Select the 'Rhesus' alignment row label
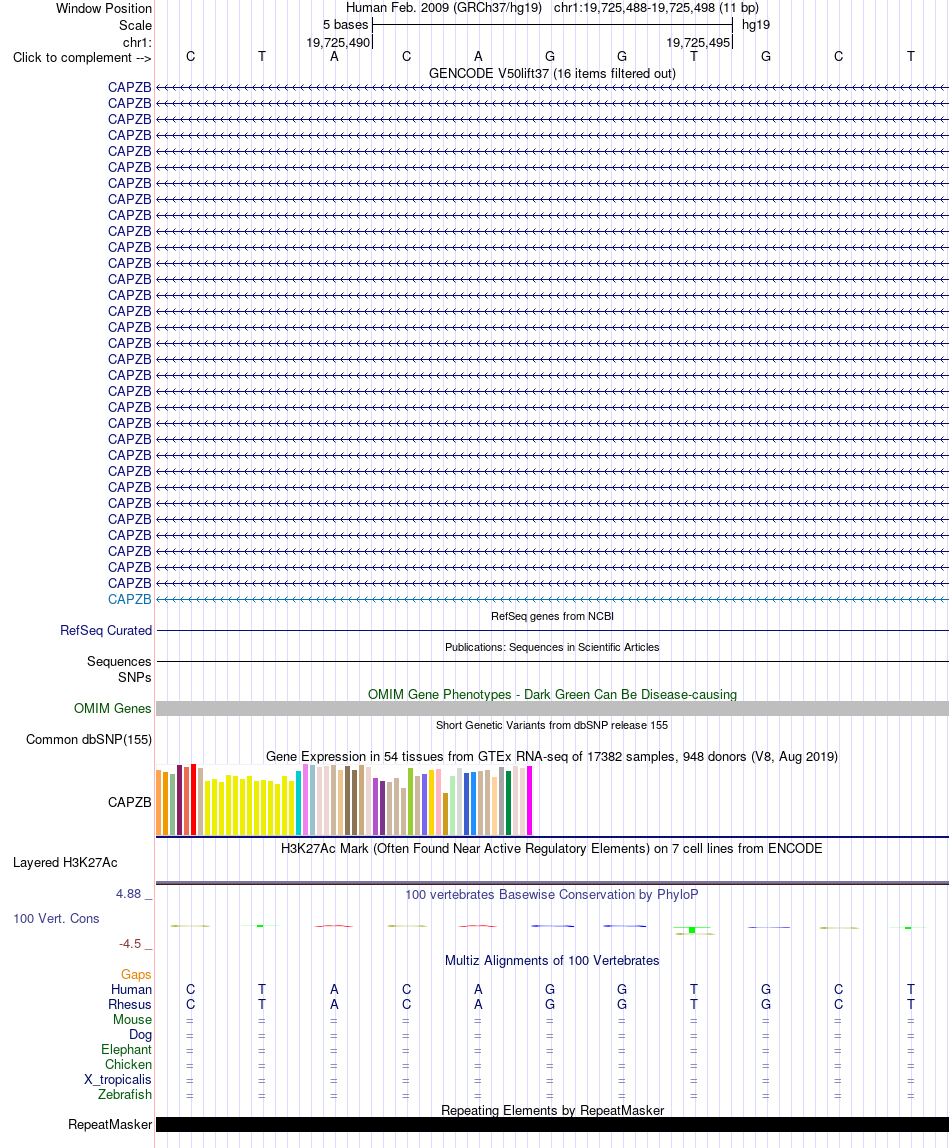The width and height of the screenshot is (950, 1148). (x=130, y=1004)
